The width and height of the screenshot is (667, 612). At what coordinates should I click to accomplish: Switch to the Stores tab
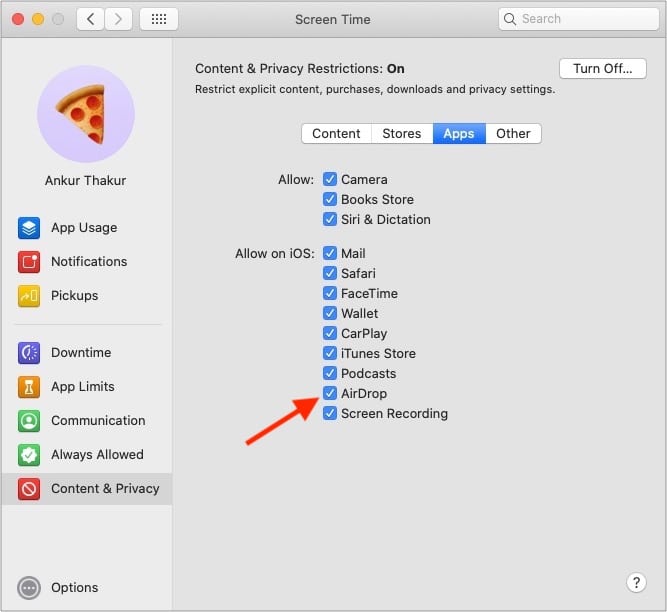(x=401, y=134)
